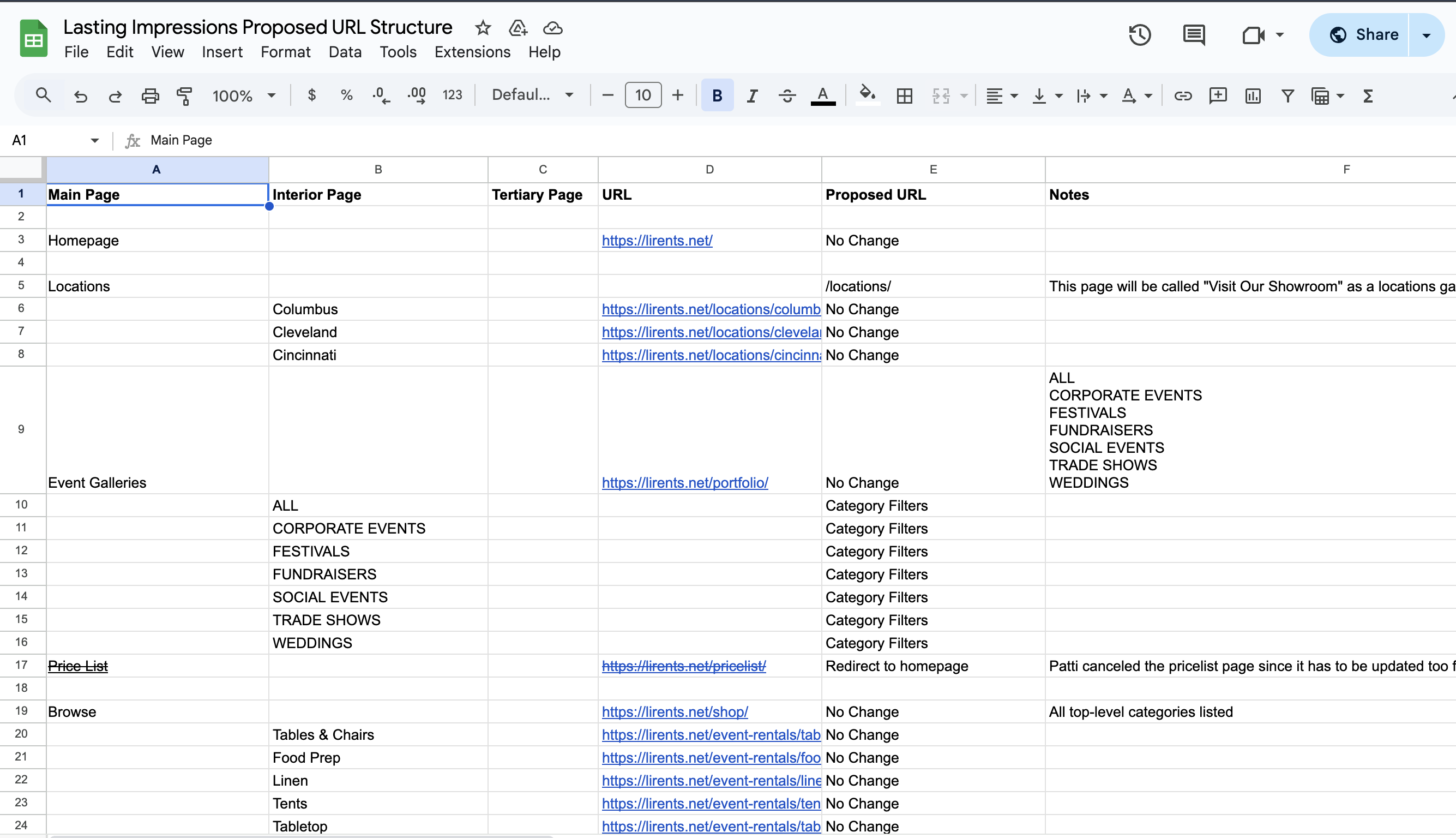The width and height of the screenshot is (1456, 838).
Task: Click the Sheets home logo icon
Action: pyautogui.click(x=33, y=39)
